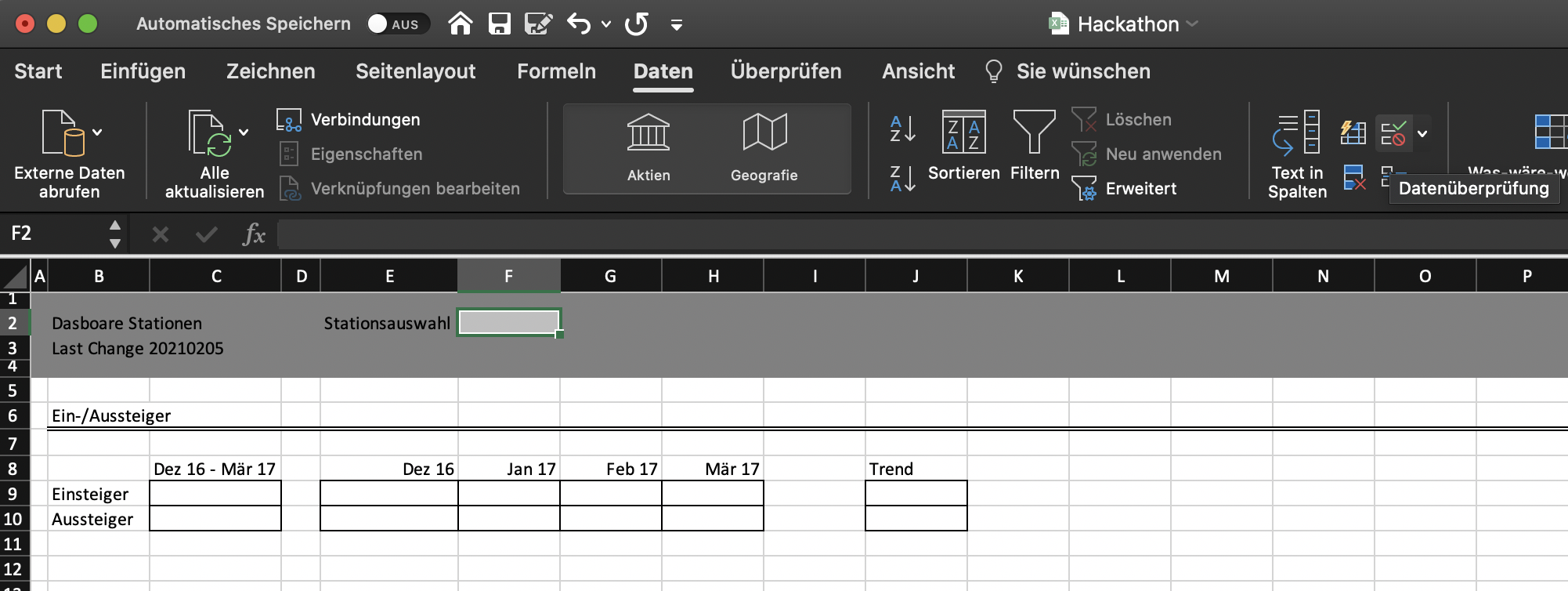The height and width of the screenshot is (591, 1568).
Task: Expand the Datenüberprüfung dropdown arrow
Action: [x=1422, y=133]
